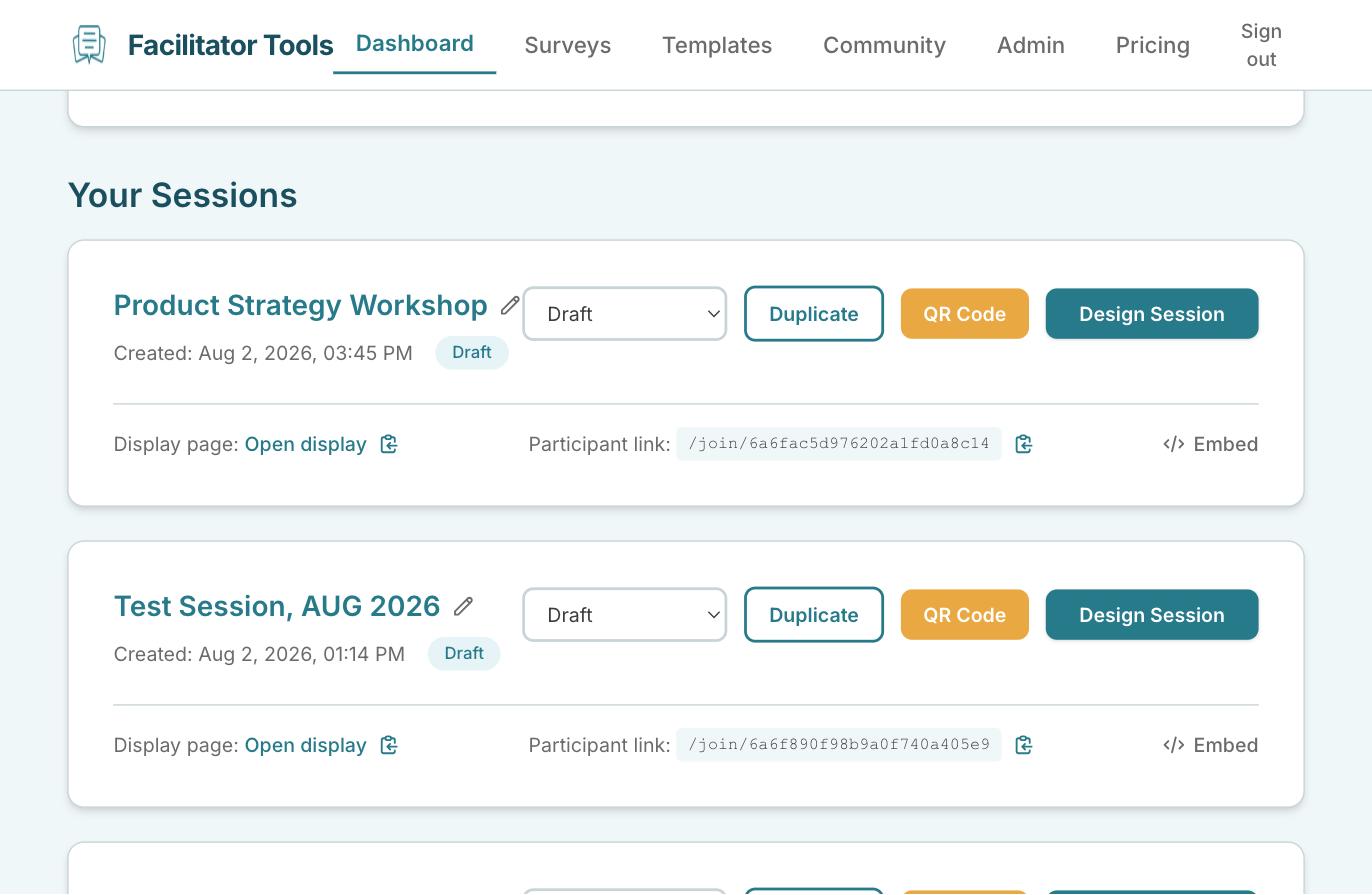Select the /join/6a6fac5d976202a1fd0a8c14 link text

pos(839,444)
